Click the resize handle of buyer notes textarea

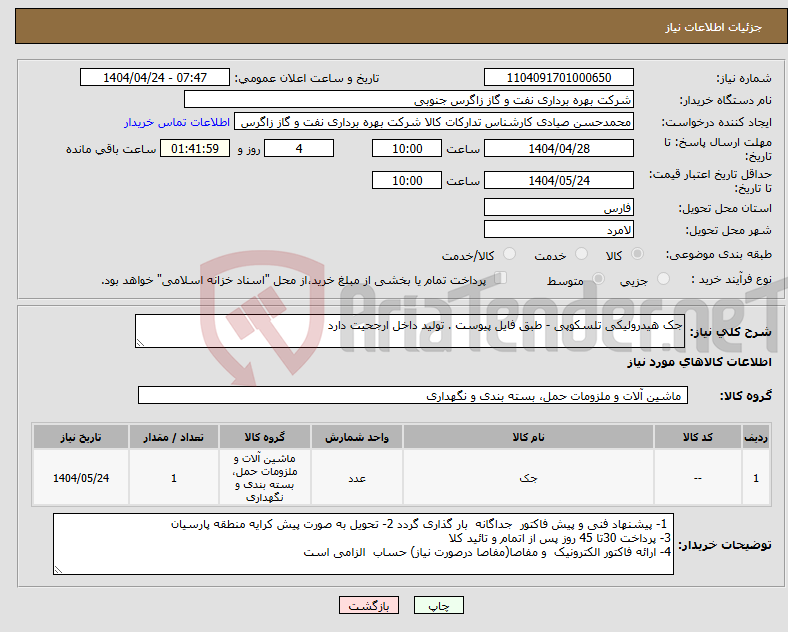pyautogui.click(x=58, y=570)
